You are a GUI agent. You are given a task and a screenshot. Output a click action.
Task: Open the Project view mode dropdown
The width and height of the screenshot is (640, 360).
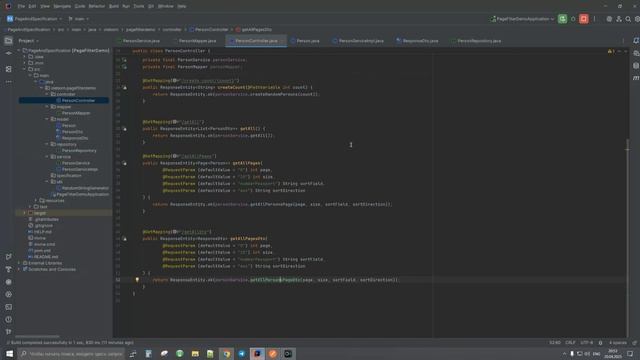point(29,41)
